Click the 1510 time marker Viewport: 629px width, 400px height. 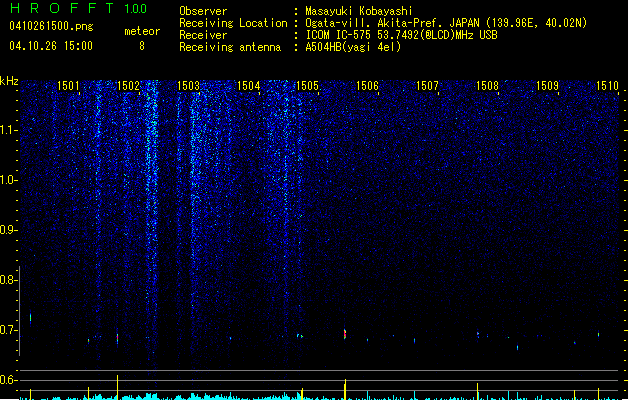point(607,86)
